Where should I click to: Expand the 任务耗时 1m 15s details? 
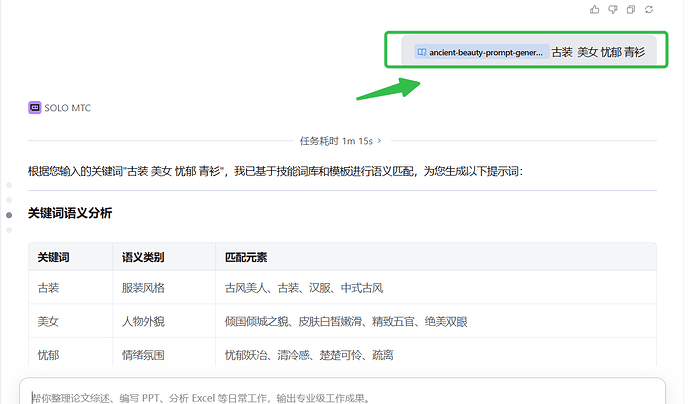(x=341, y=141)
